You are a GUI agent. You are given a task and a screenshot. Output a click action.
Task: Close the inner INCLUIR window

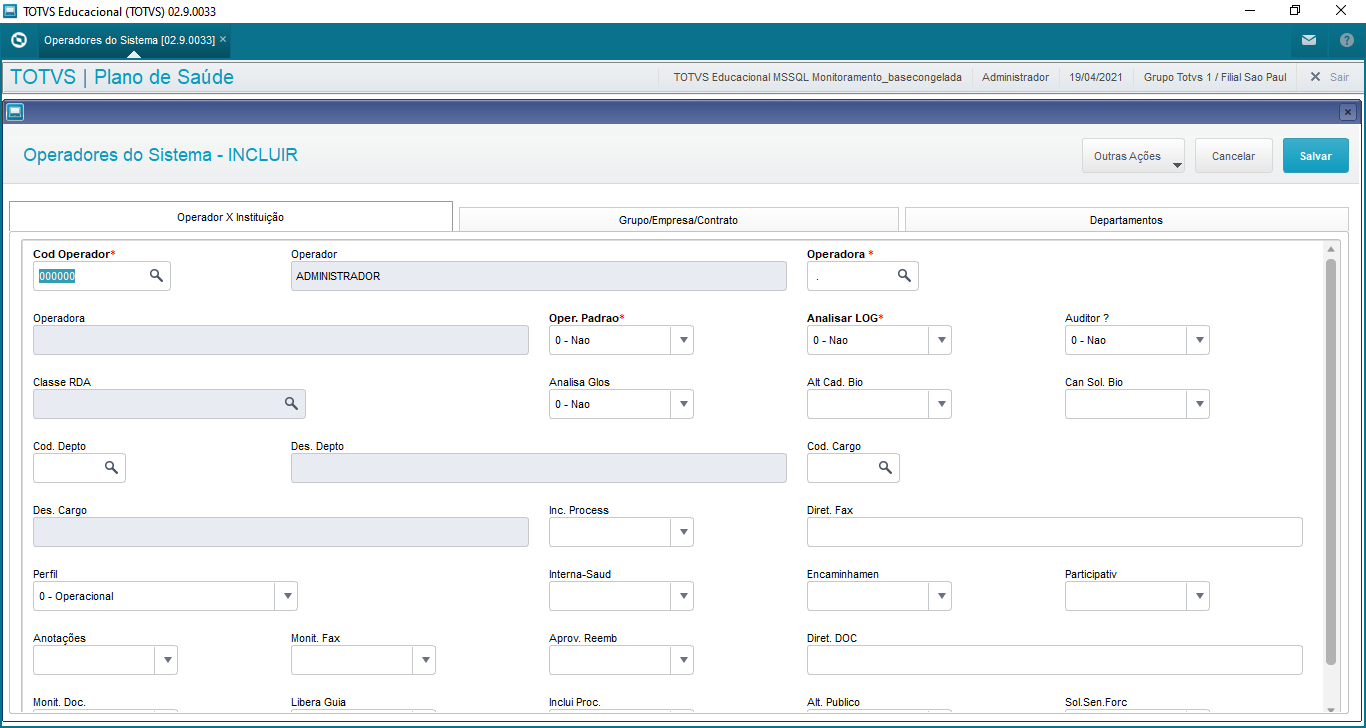click(1347, 112)
